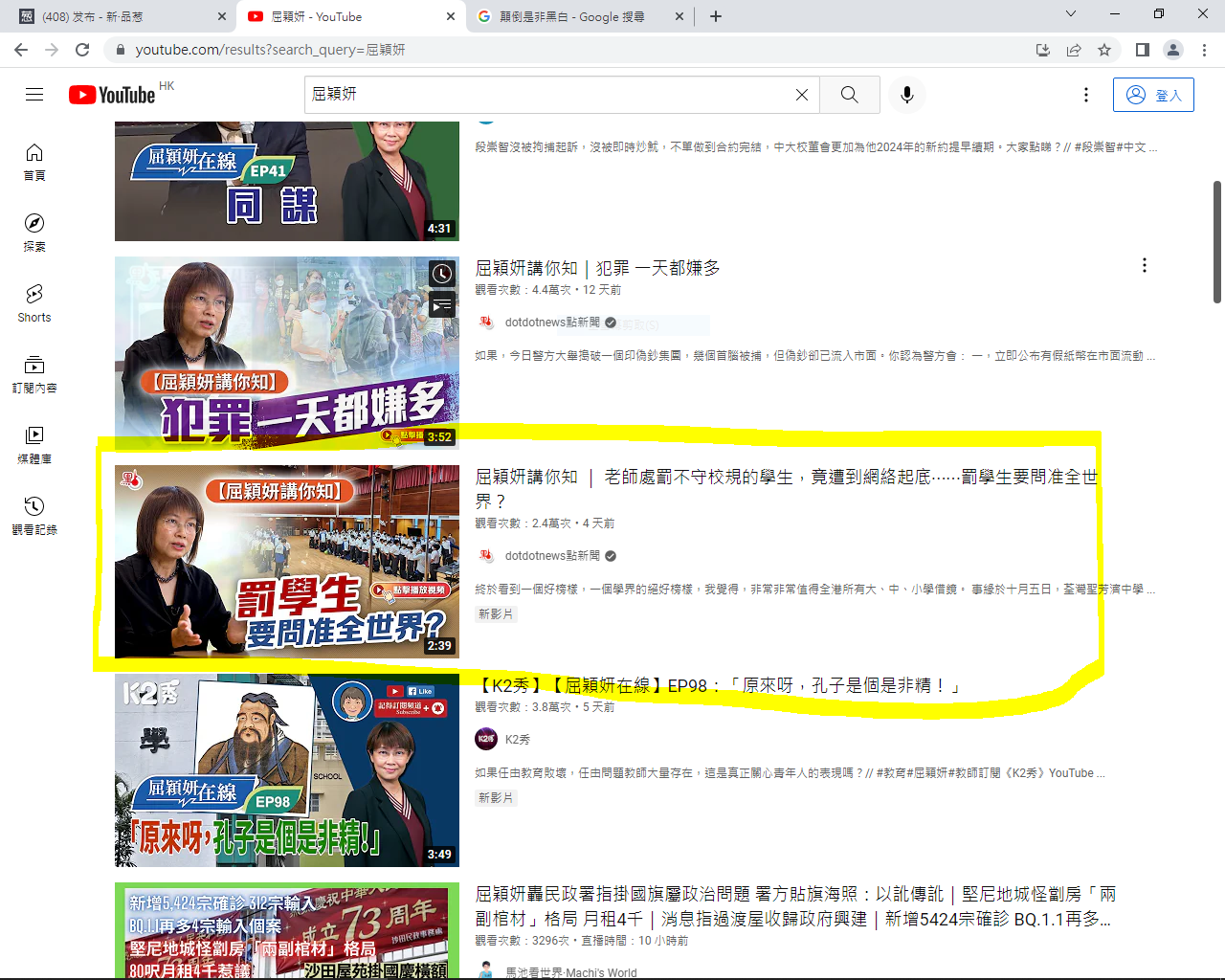
Task: Open a new browser tab
Action: click(716, 16)
